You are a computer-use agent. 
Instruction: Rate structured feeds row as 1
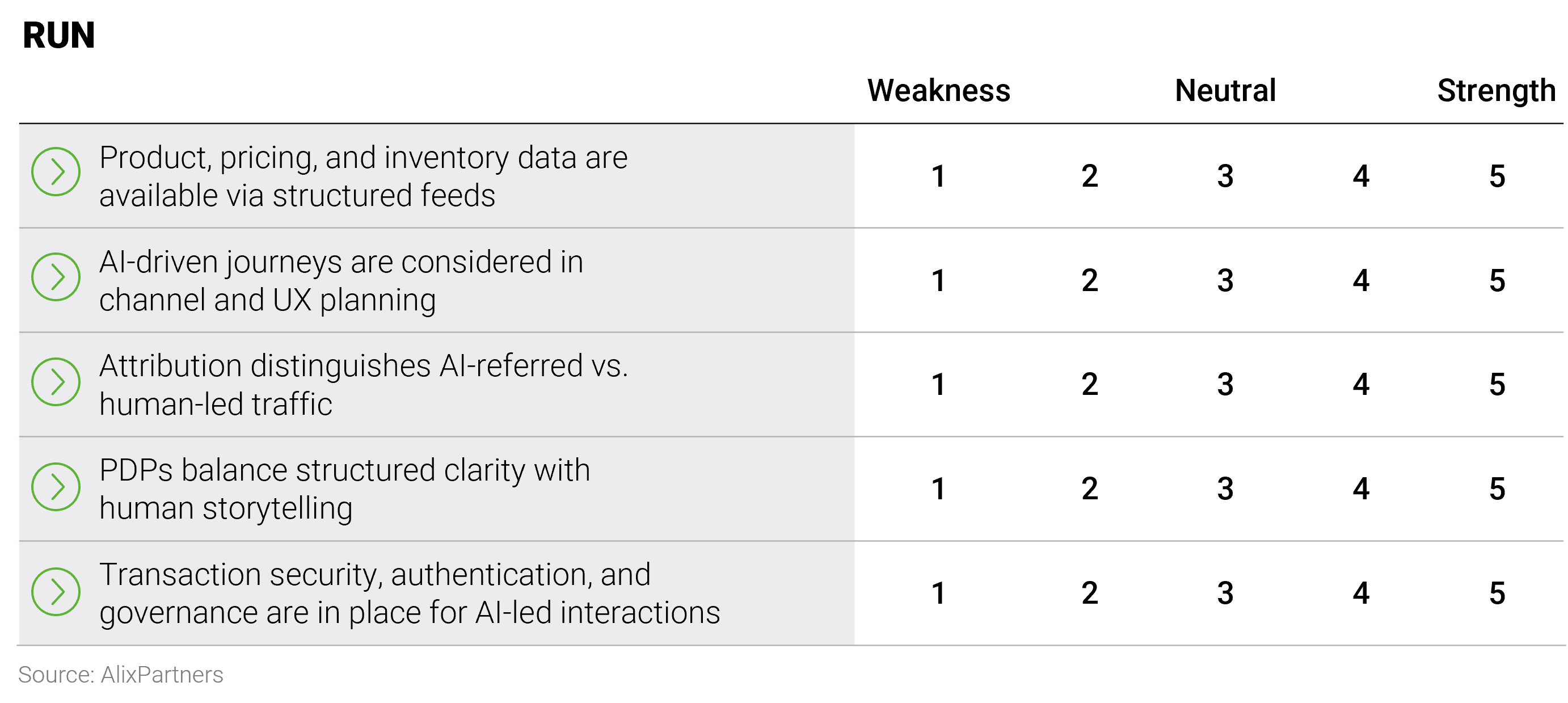[x=938, y=176]
